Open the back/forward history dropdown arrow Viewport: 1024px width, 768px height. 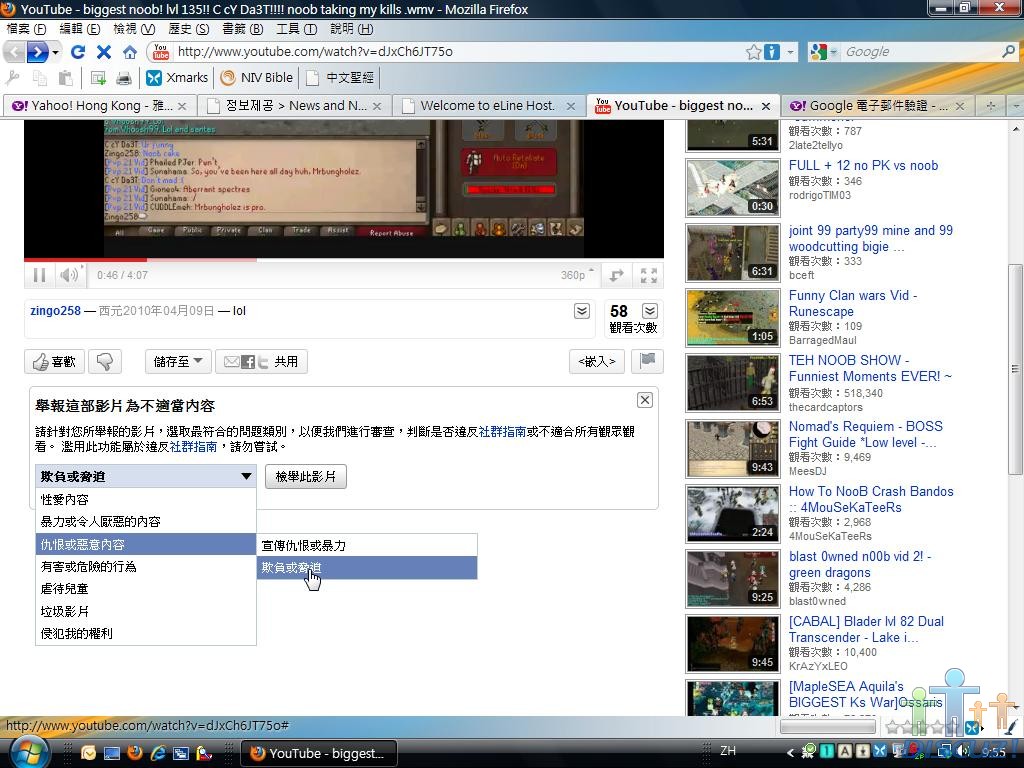click(56, 52)
